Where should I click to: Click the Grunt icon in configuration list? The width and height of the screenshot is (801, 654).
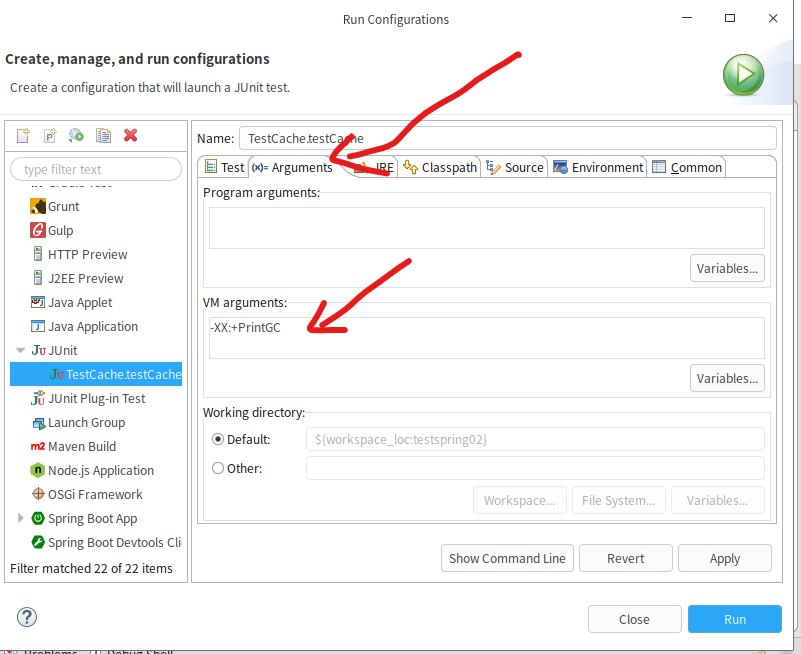pyautogui.click(x=38, y=206)
